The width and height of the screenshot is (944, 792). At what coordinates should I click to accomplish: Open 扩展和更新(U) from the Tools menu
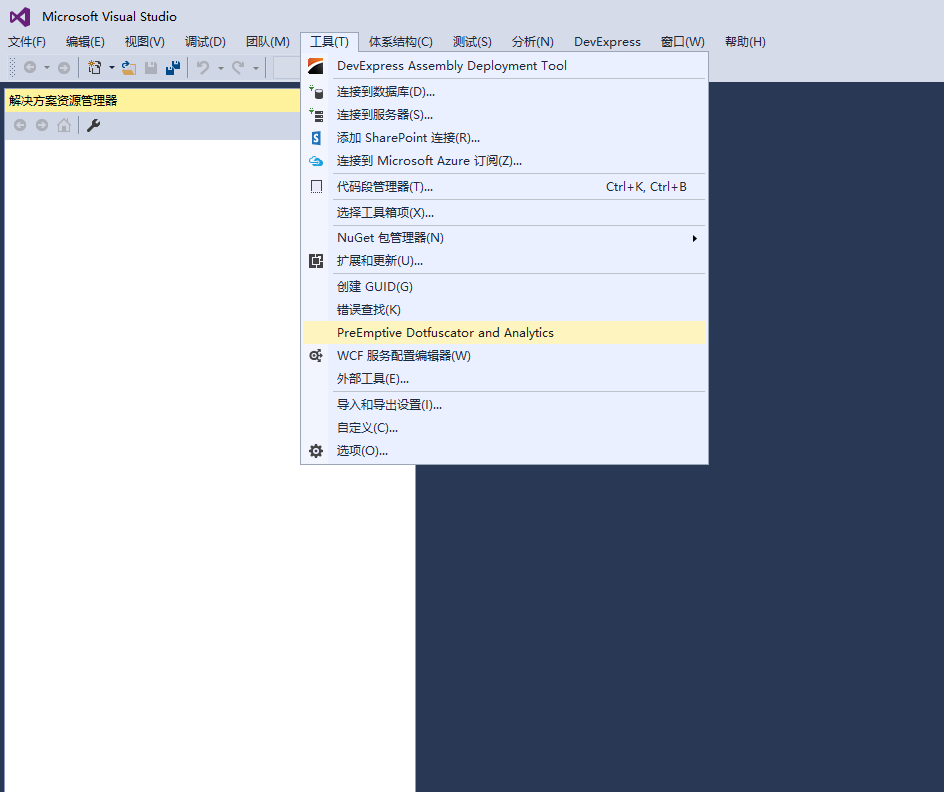pyautogui.click(x=381, y=261)
